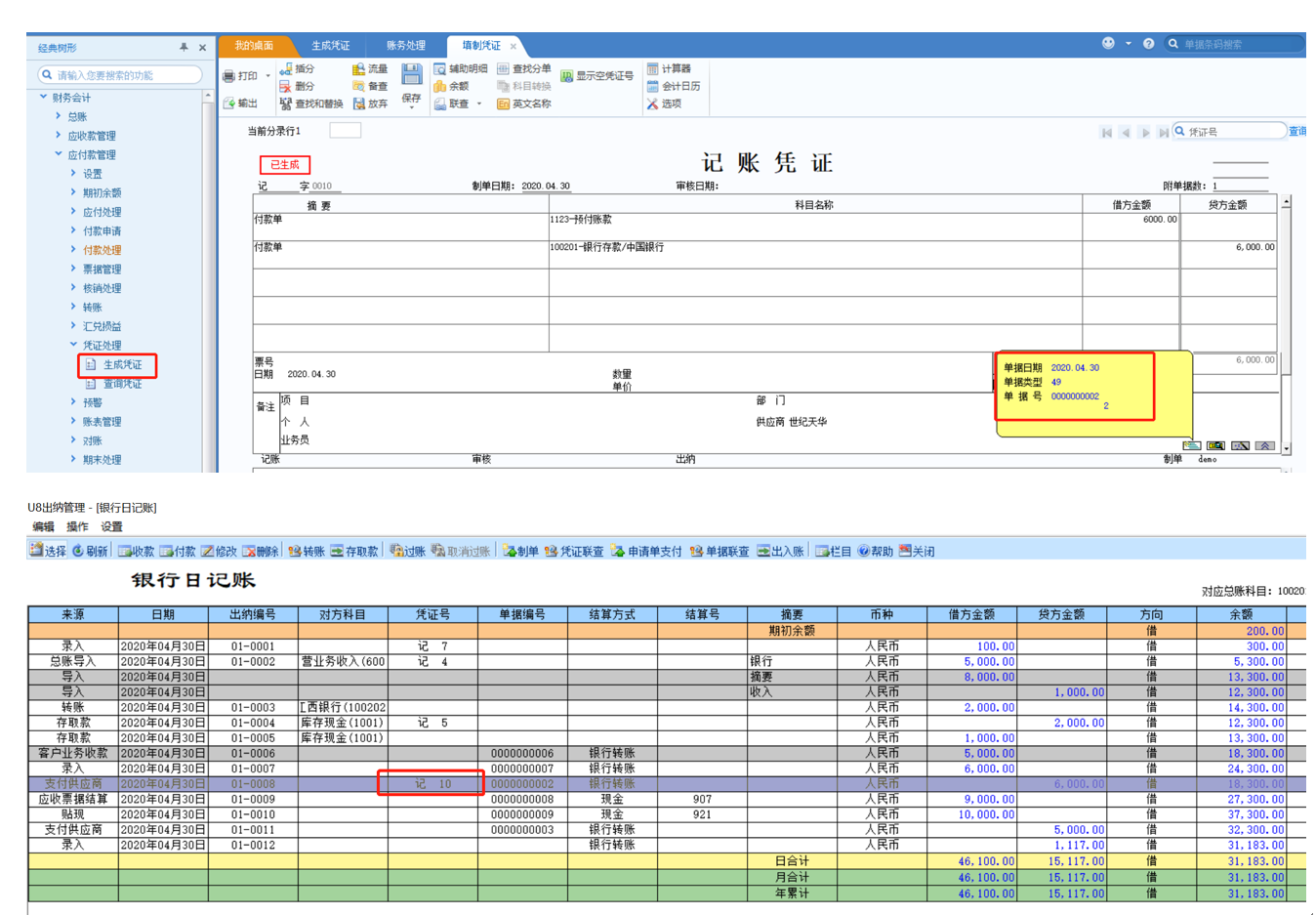The height and width of the screenshot is (915, 1316).
Task: Open the dropdown arrow next to 打印
Action: click(x=268, y=75)
